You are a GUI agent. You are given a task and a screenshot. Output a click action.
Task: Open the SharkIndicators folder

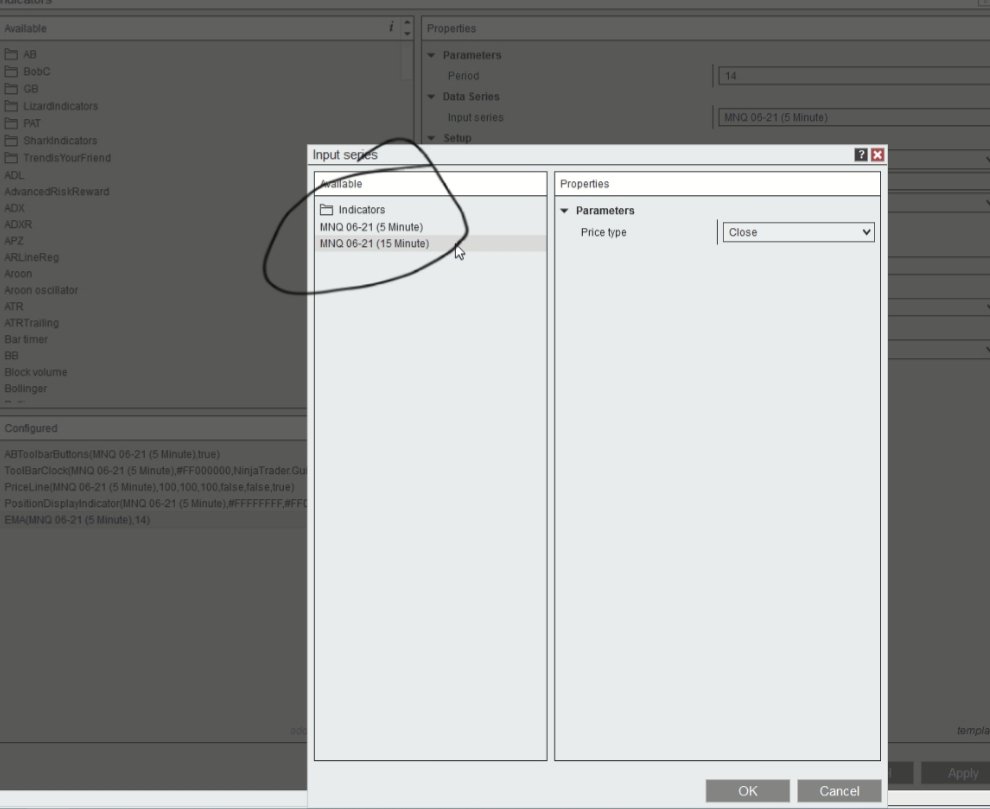click(x=60, y=140)
